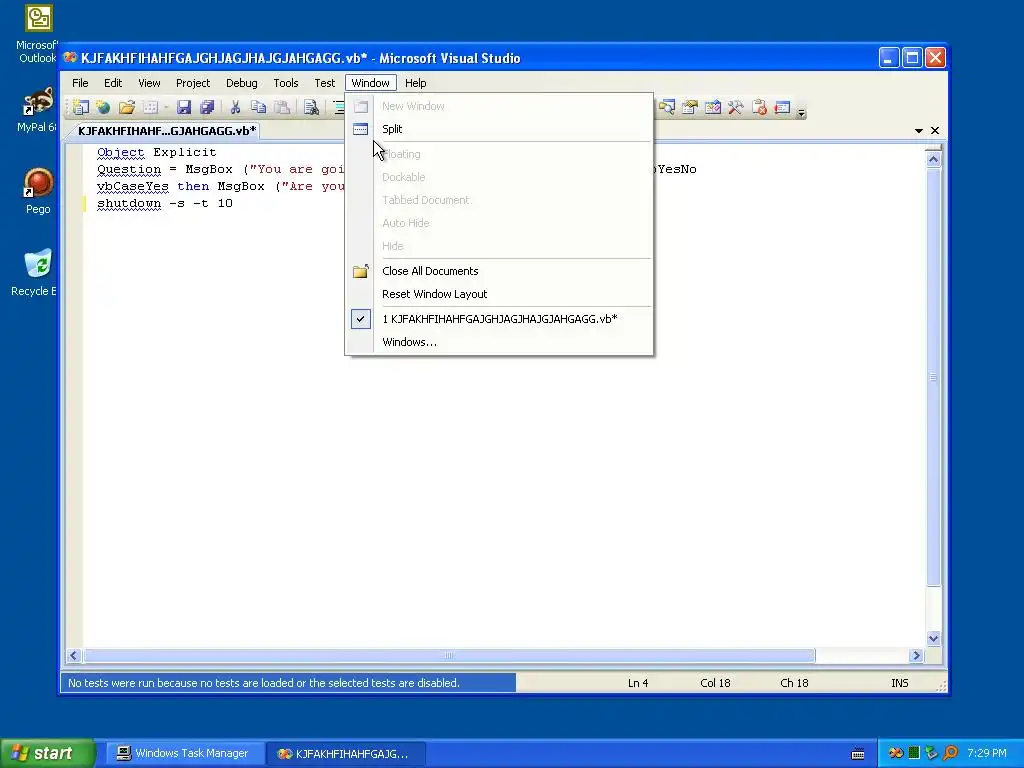
Task: Click the safely remove hardware tray icon
Action: coord(931,753)
